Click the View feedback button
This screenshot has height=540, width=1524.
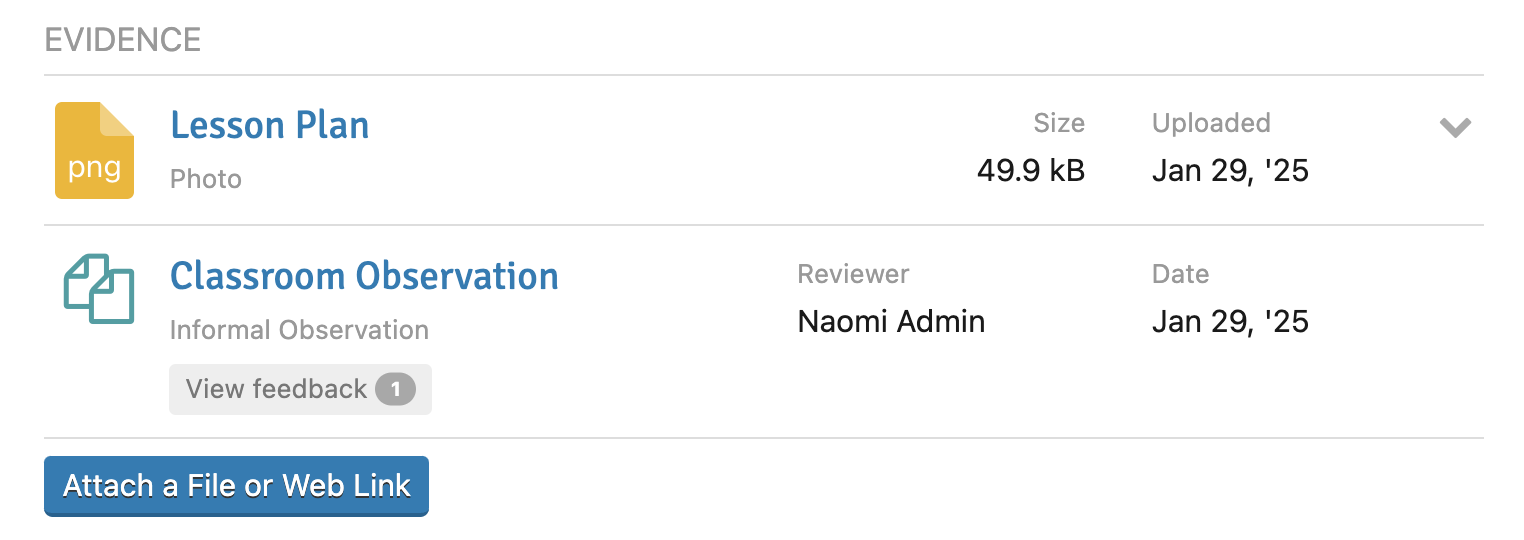300,389
